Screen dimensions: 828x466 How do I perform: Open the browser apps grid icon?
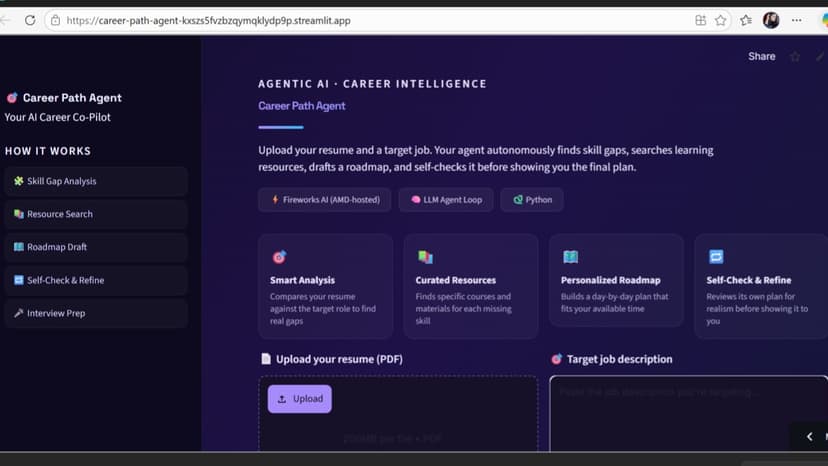pos(700,21)
